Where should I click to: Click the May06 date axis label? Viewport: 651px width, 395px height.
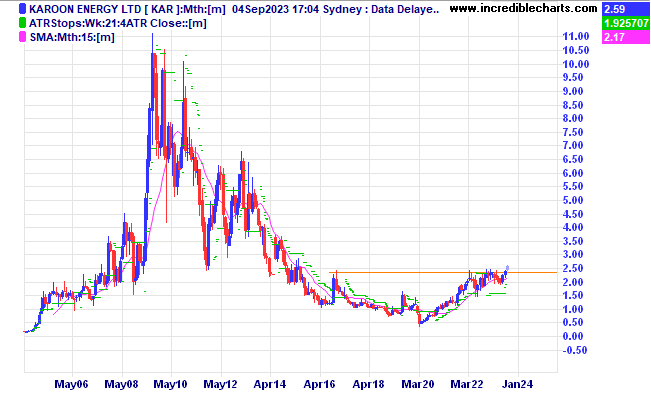71,384
